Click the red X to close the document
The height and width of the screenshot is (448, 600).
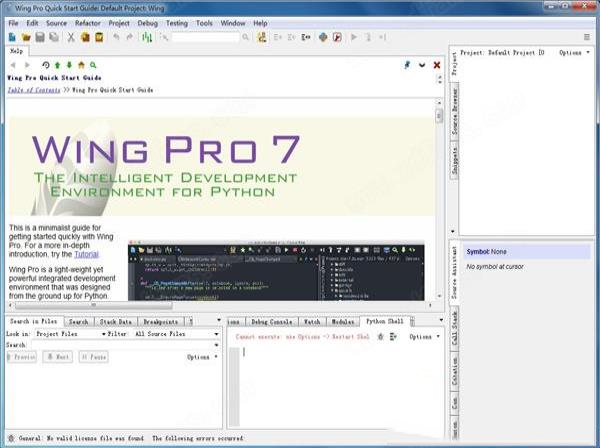pos(436,65)
